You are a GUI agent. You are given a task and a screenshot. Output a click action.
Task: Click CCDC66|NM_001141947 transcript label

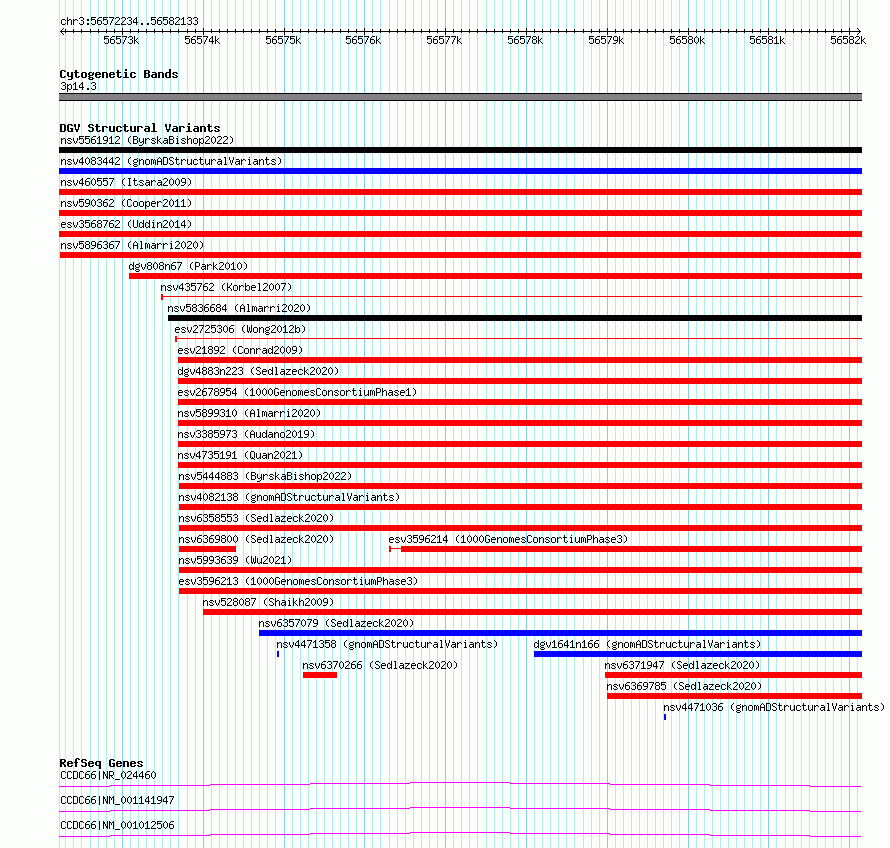(117, 800)
